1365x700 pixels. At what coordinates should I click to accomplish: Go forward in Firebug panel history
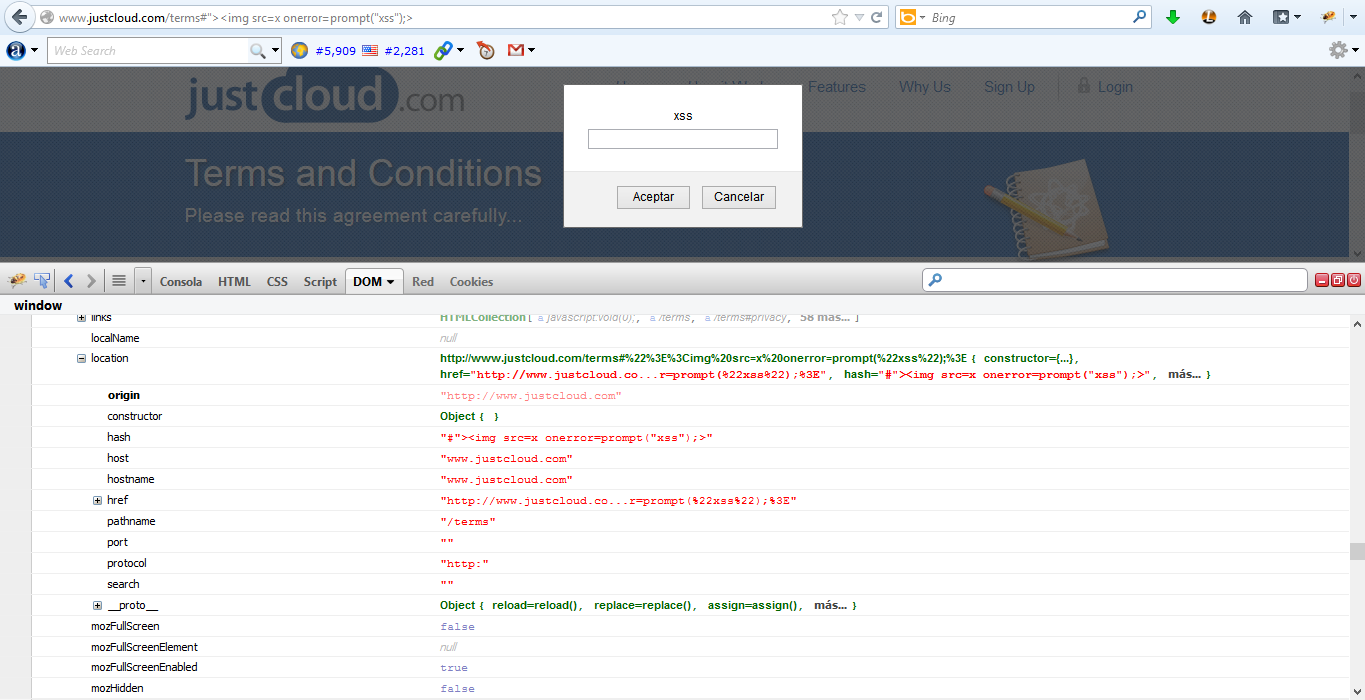(x=91, y=281)
